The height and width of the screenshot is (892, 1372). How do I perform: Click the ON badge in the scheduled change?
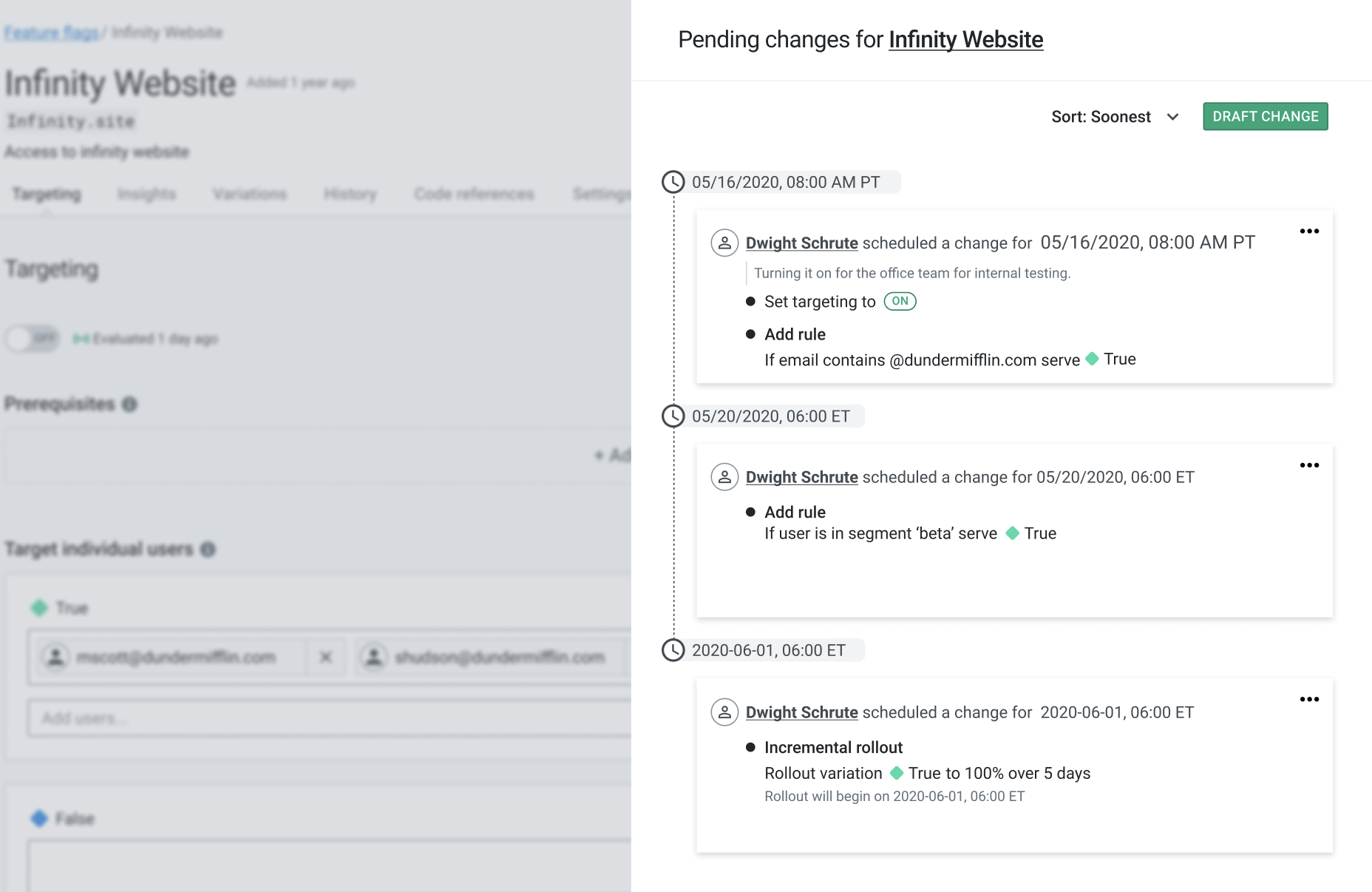pos(899,302)
